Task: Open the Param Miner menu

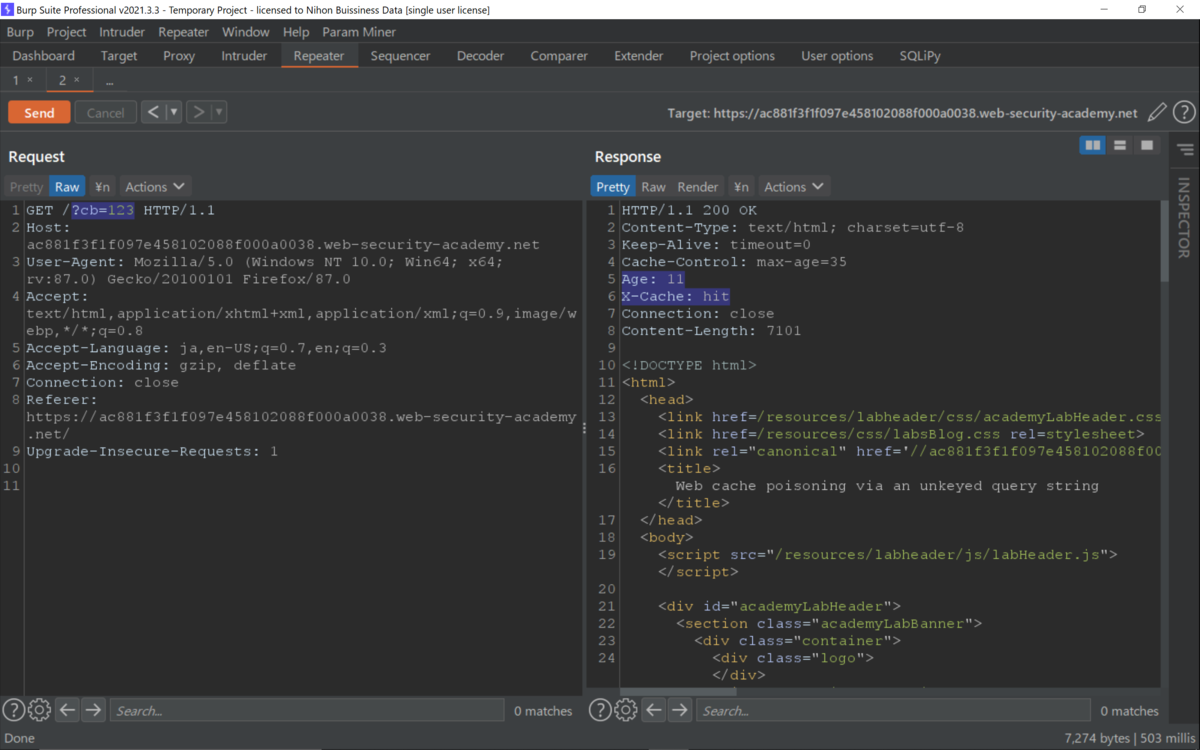Action: (359, 32)
